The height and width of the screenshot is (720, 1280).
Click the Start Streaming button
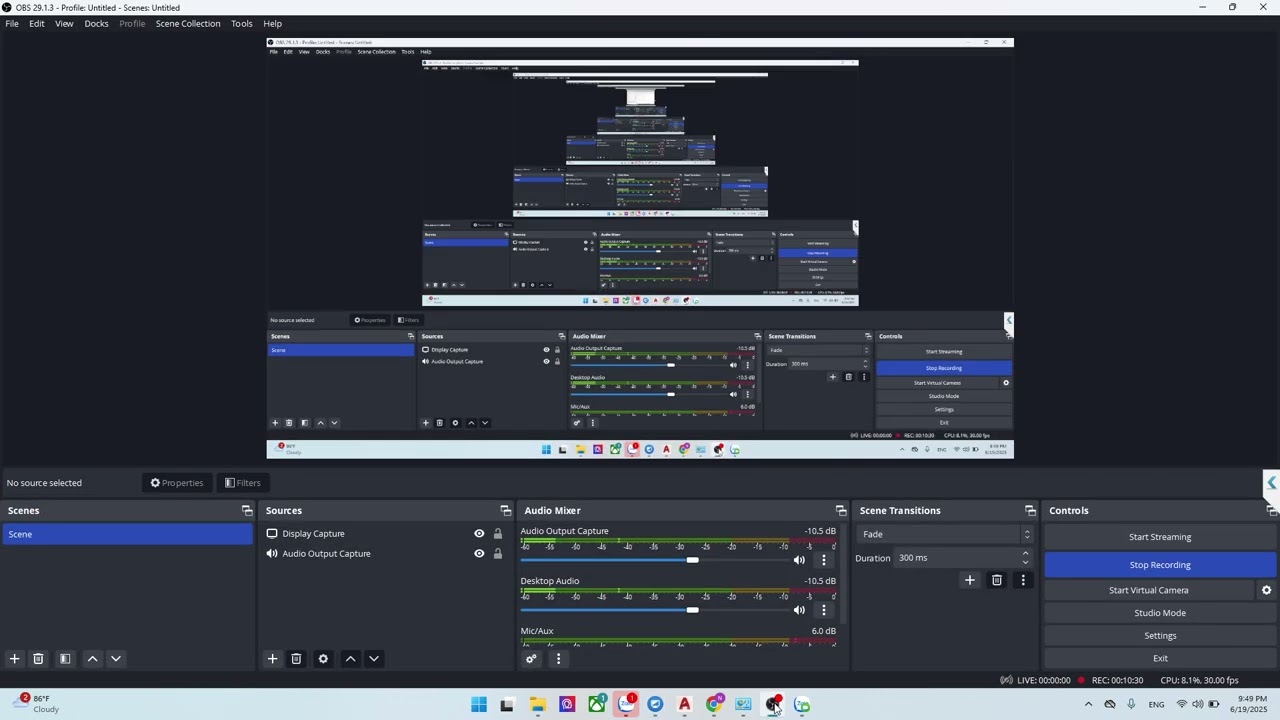1160,537
